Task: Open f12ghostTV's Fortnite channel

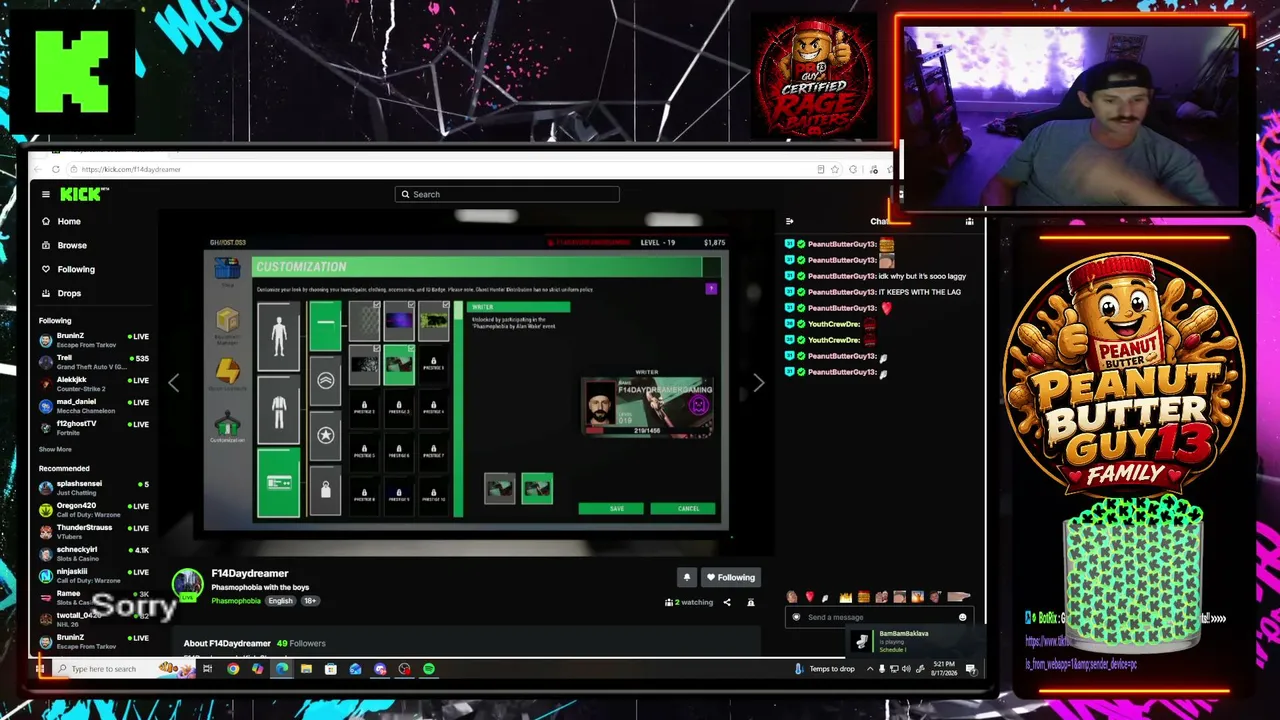Action: point(94,428)
